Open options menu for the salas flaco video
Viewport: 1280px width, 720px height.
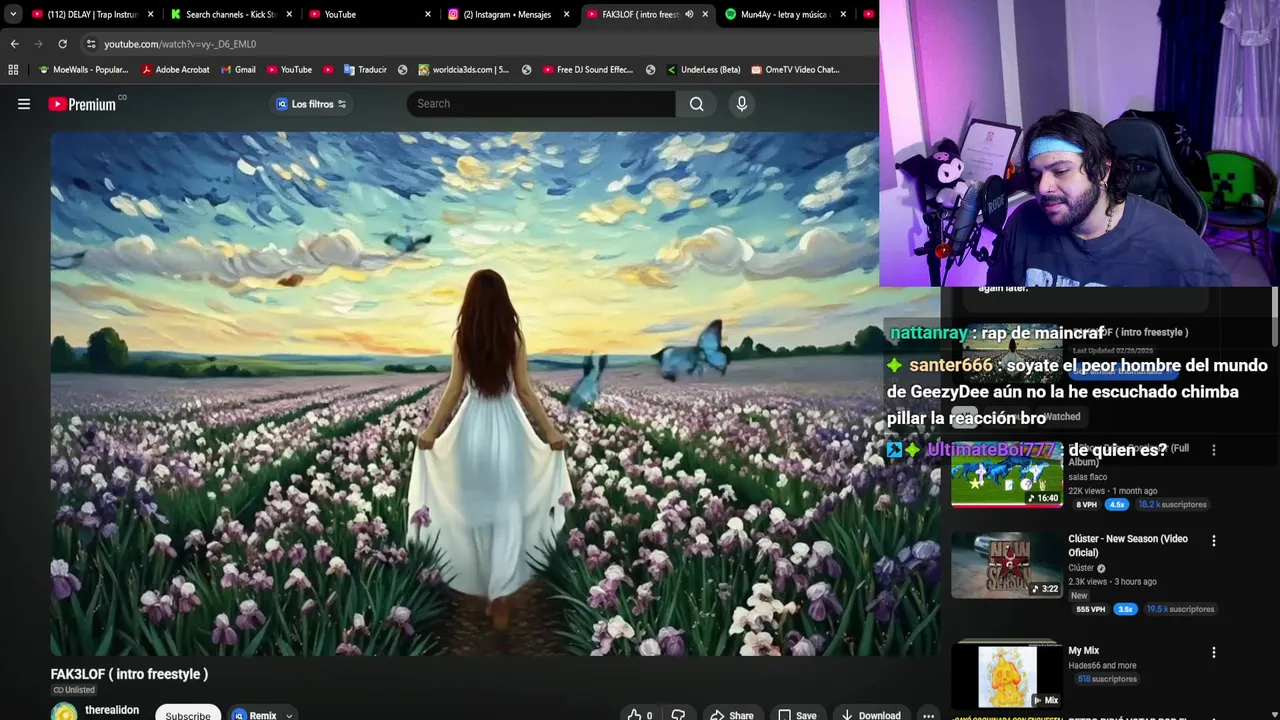pyautogui.click(x=1214, y=450)
